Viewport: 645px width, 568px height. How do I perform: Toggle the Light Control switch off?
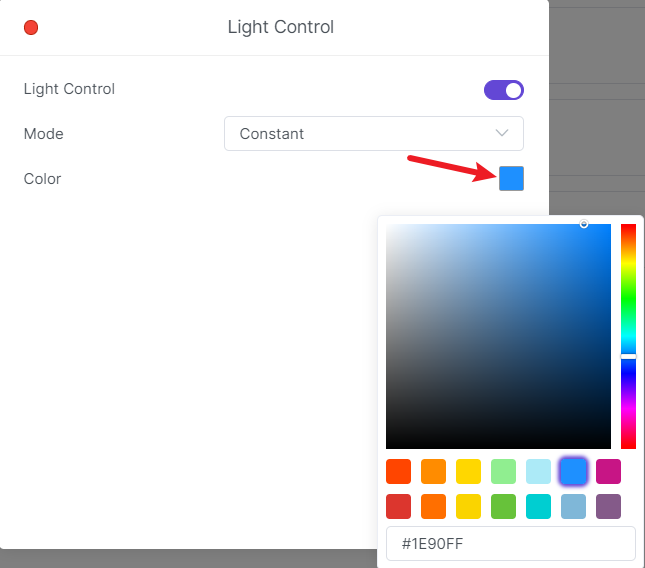(504, 90)
